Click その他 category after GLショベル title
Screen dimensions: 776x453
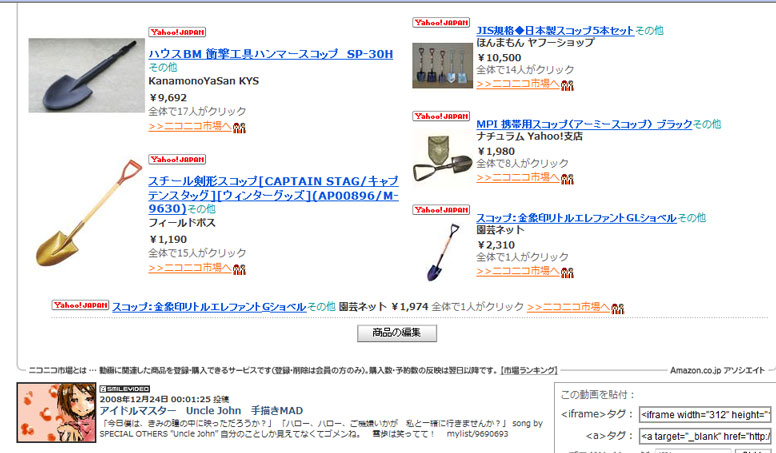(x=692, y=218)
